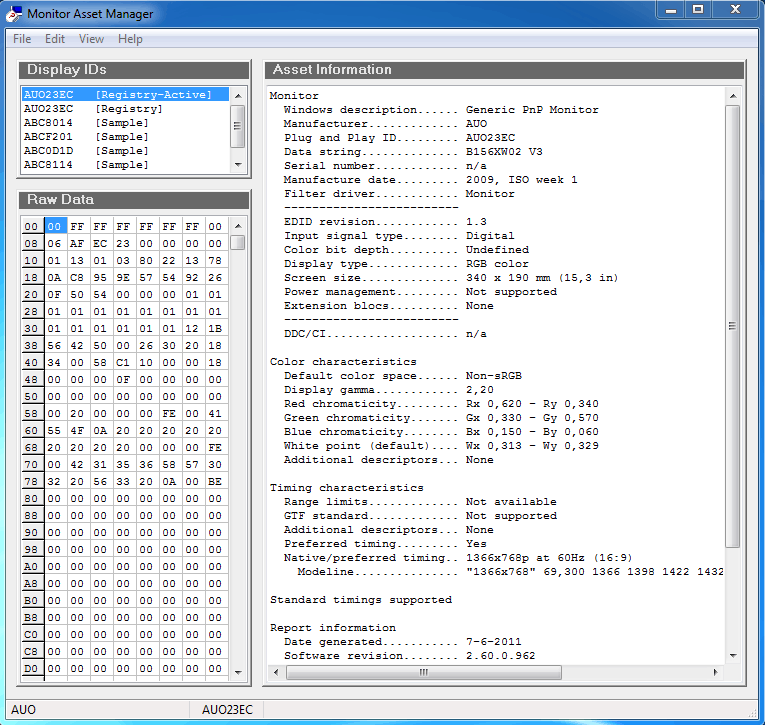This screenshot has height=725, width=765.
Task: Select ABC8114 [Sample] display ID
Action: [125, 165]
